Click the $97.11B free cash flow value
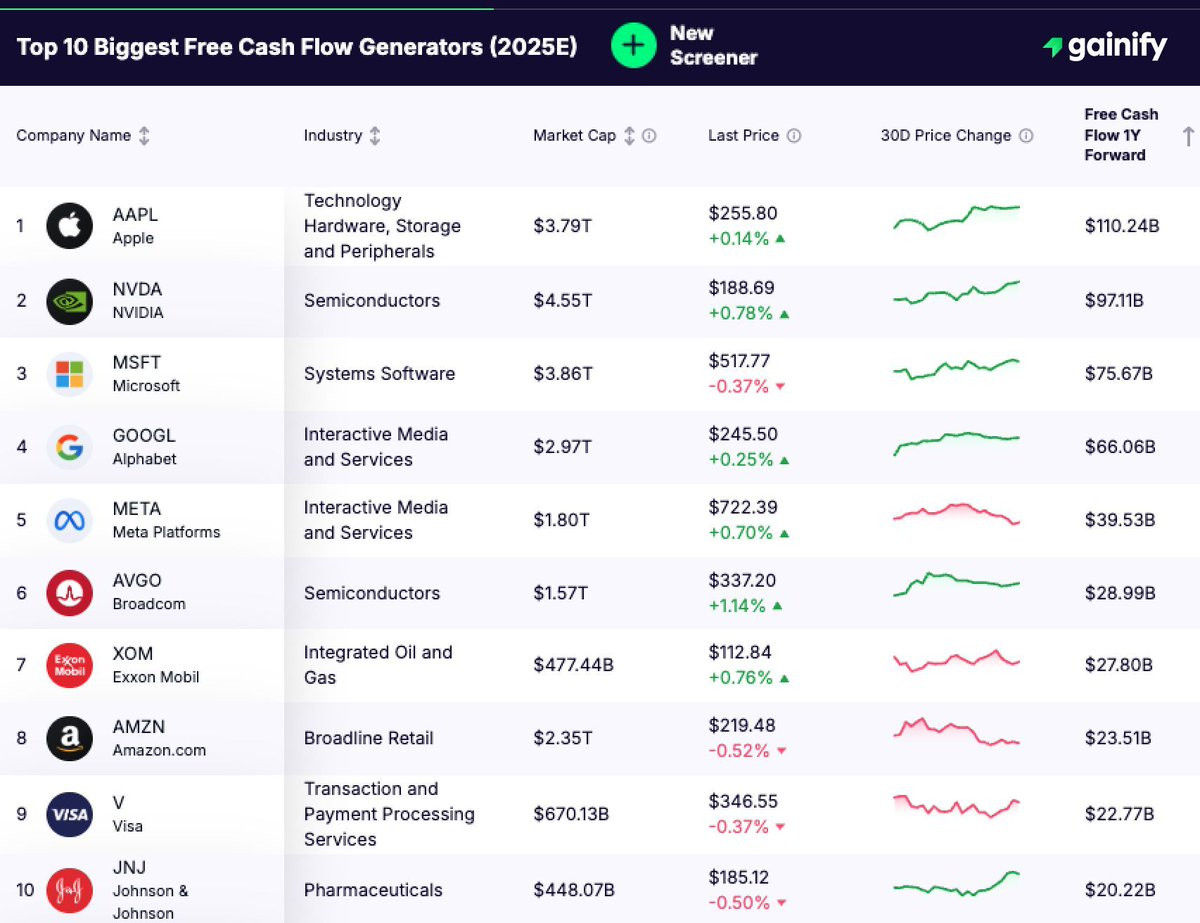 tap(1114, 300)
